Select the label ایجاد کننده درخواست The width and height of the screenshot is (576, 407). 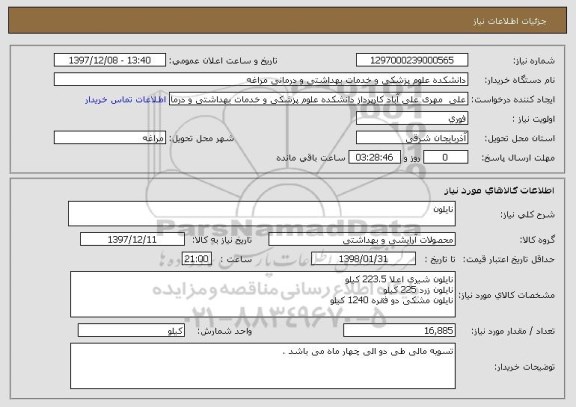click(x=513, y=100)
